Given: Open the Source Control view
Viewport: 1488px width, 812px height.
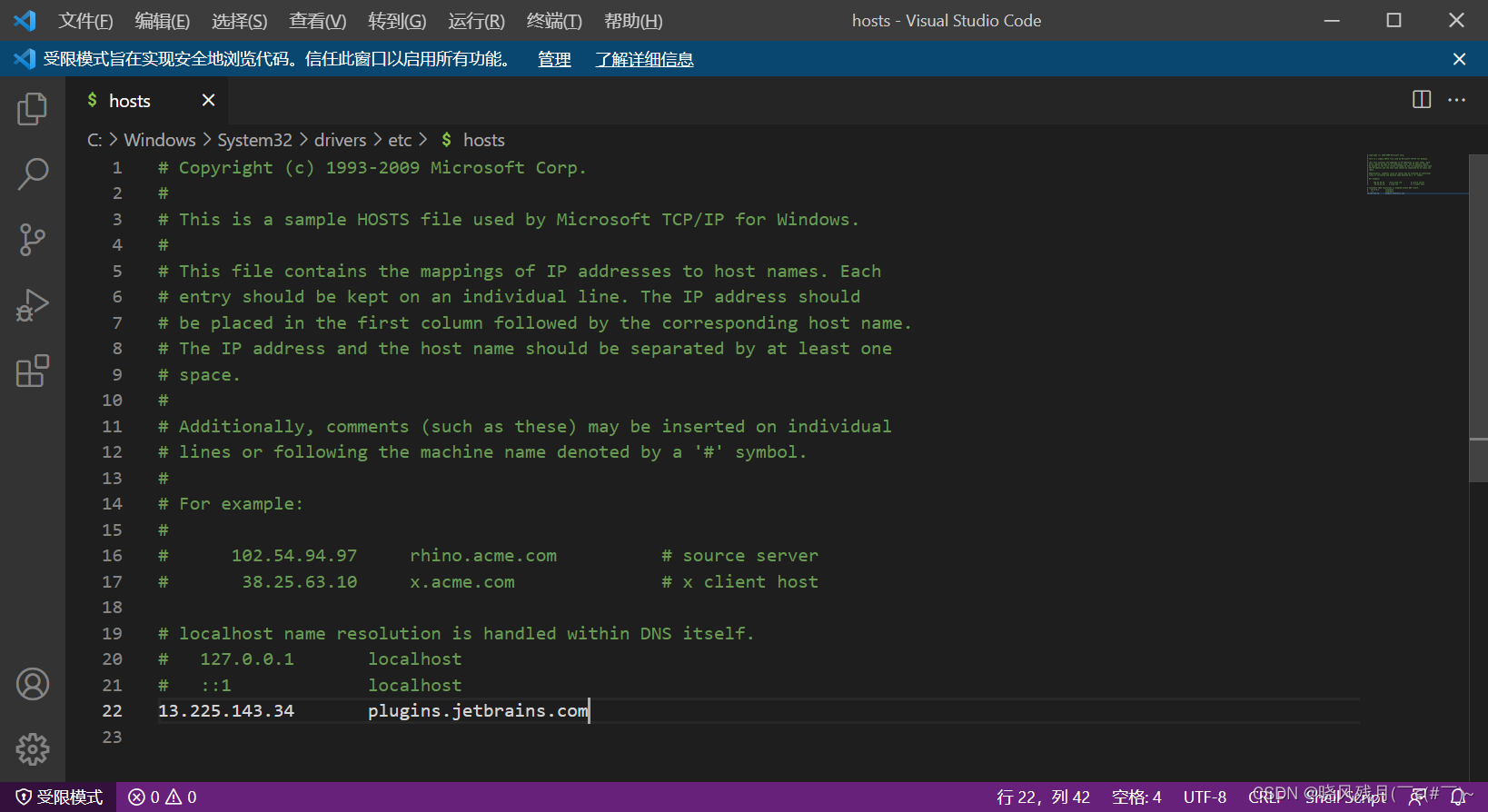Looking at the screenshot, I should 33,240.
